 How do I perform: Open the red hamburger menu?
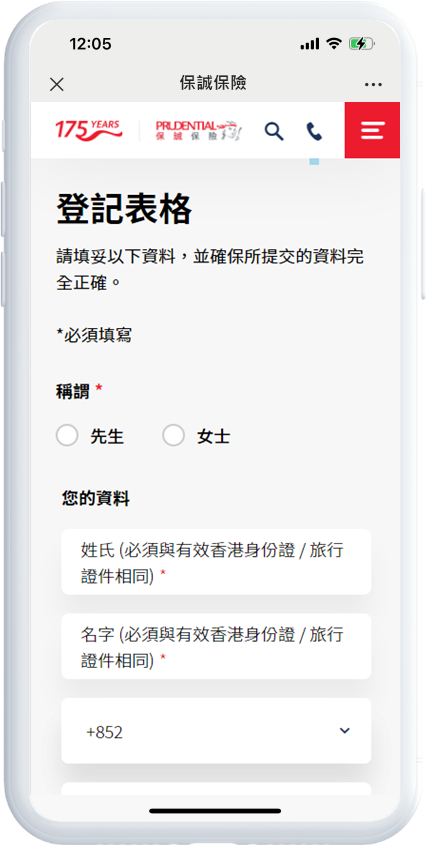(372, 130)
